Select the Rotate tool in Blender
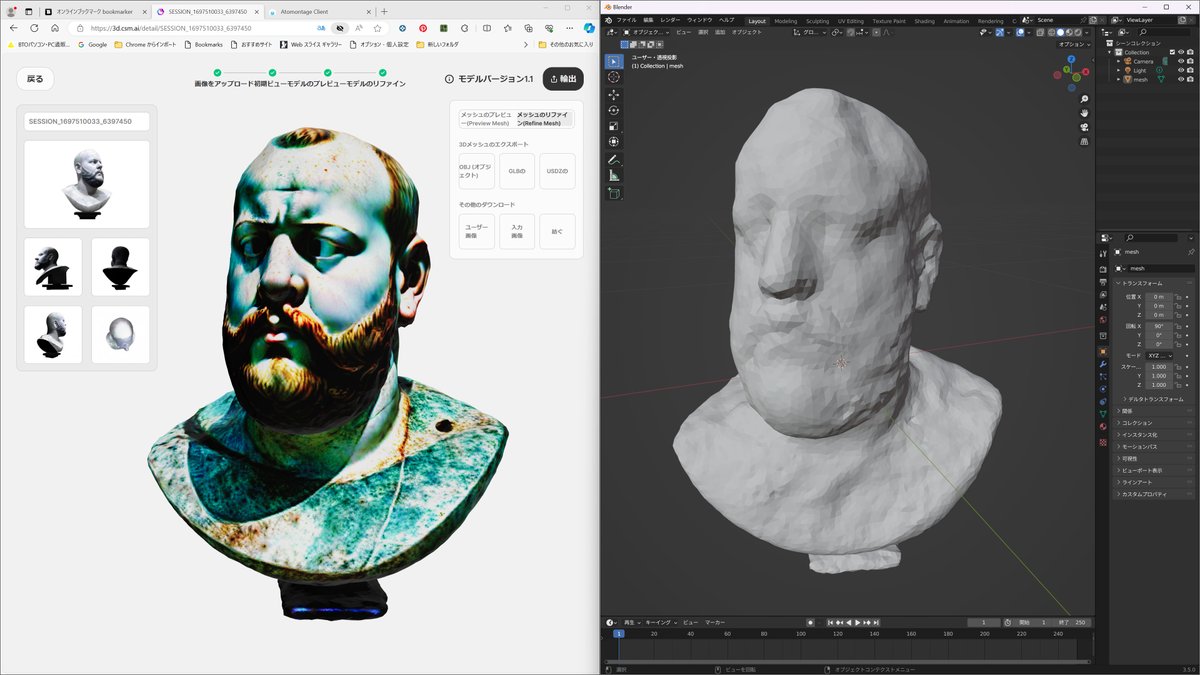 tap(614, 110)
